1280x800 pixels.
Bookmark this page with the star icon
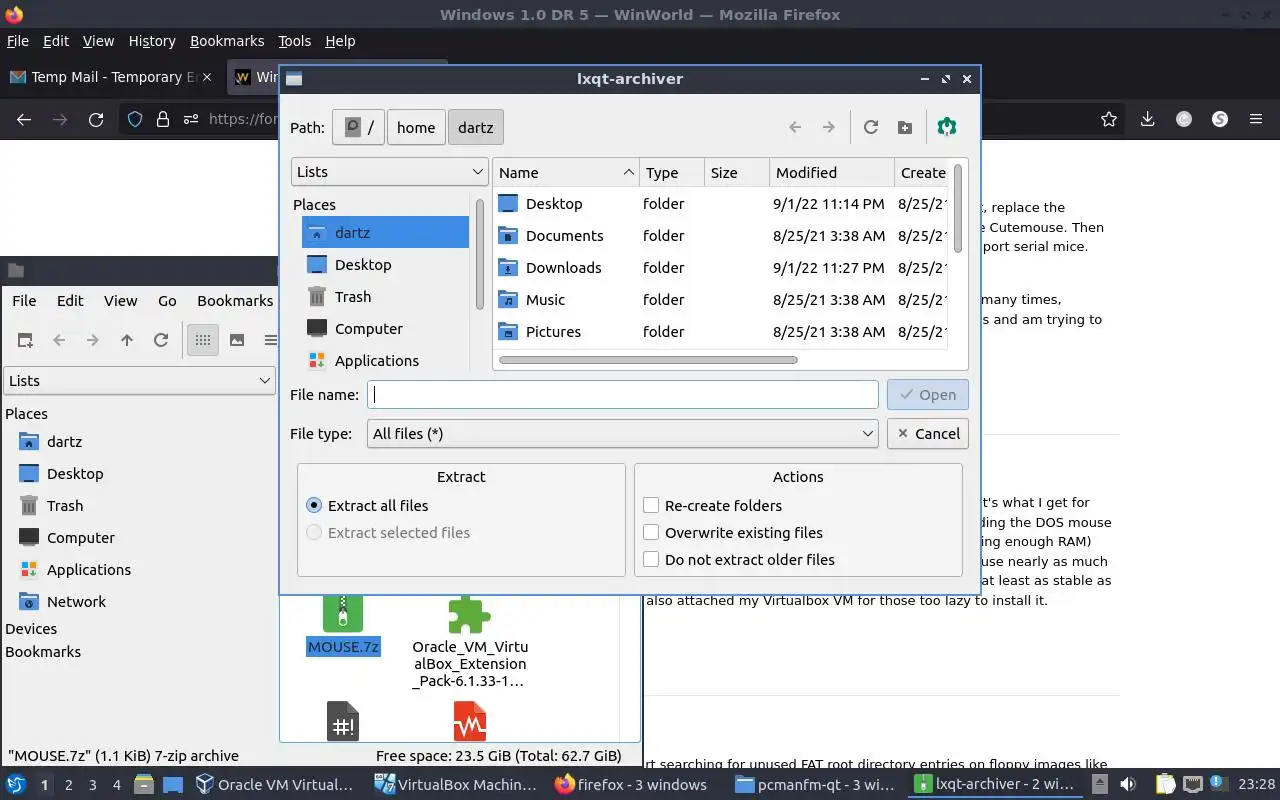point(1108,119)
